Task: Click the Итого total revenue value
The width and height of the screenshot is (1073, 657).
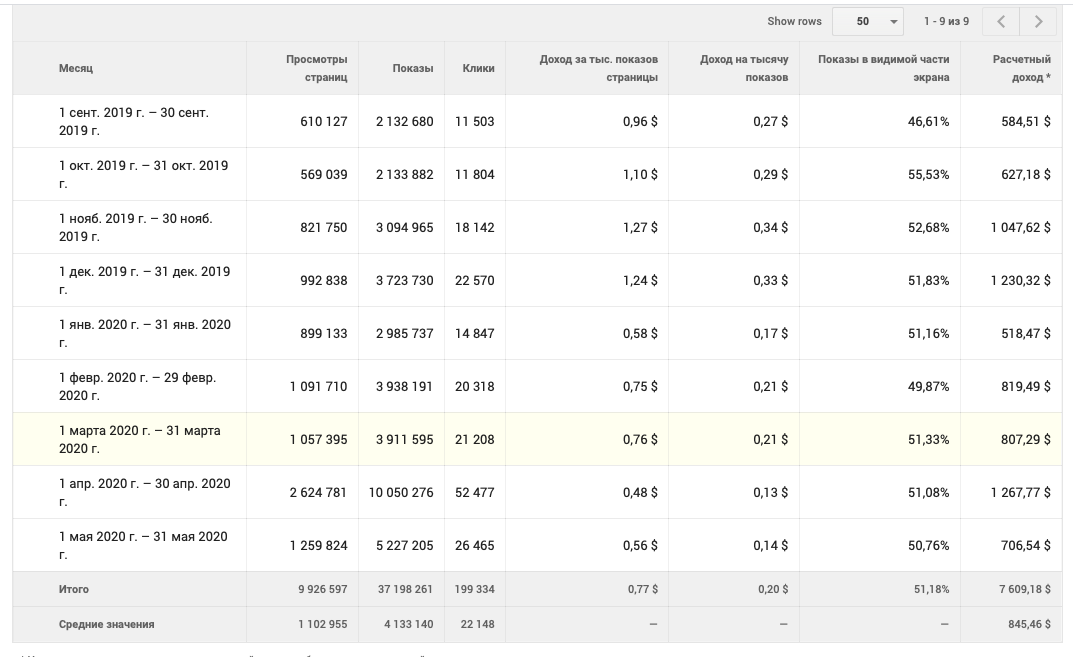Action: point(1024,590)
